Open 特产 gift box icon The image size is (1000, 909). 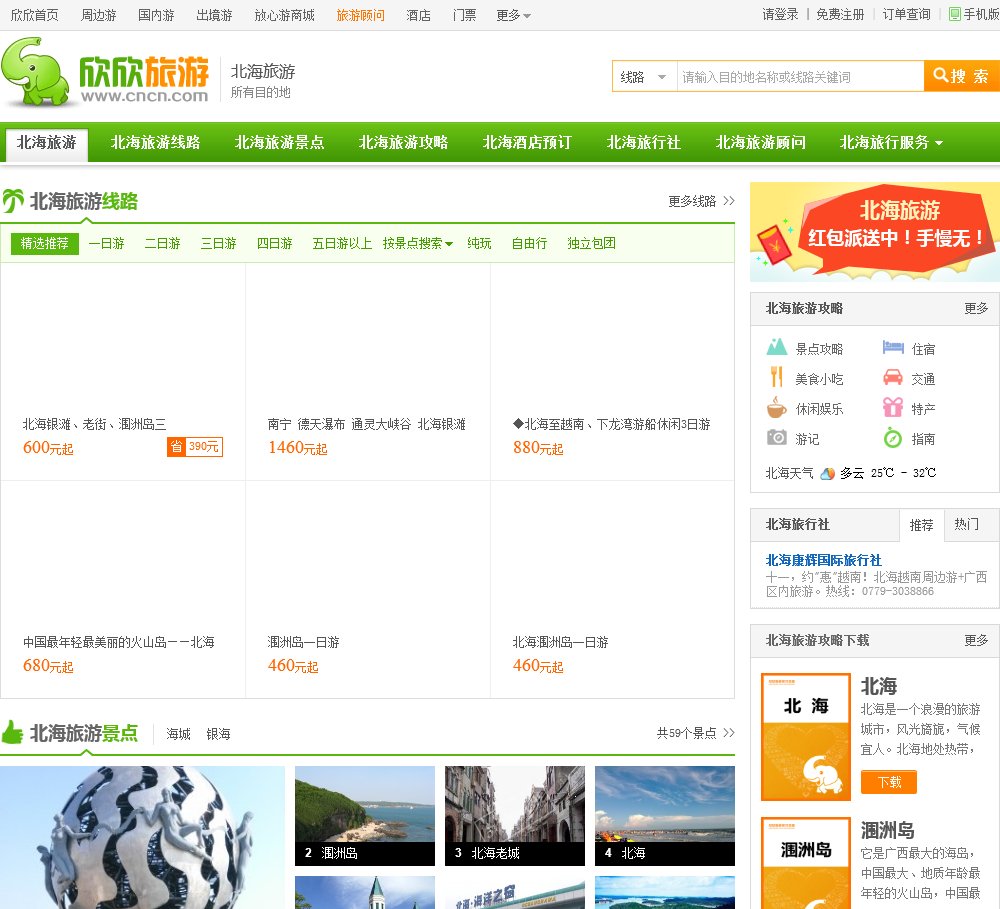click(893, 407)
